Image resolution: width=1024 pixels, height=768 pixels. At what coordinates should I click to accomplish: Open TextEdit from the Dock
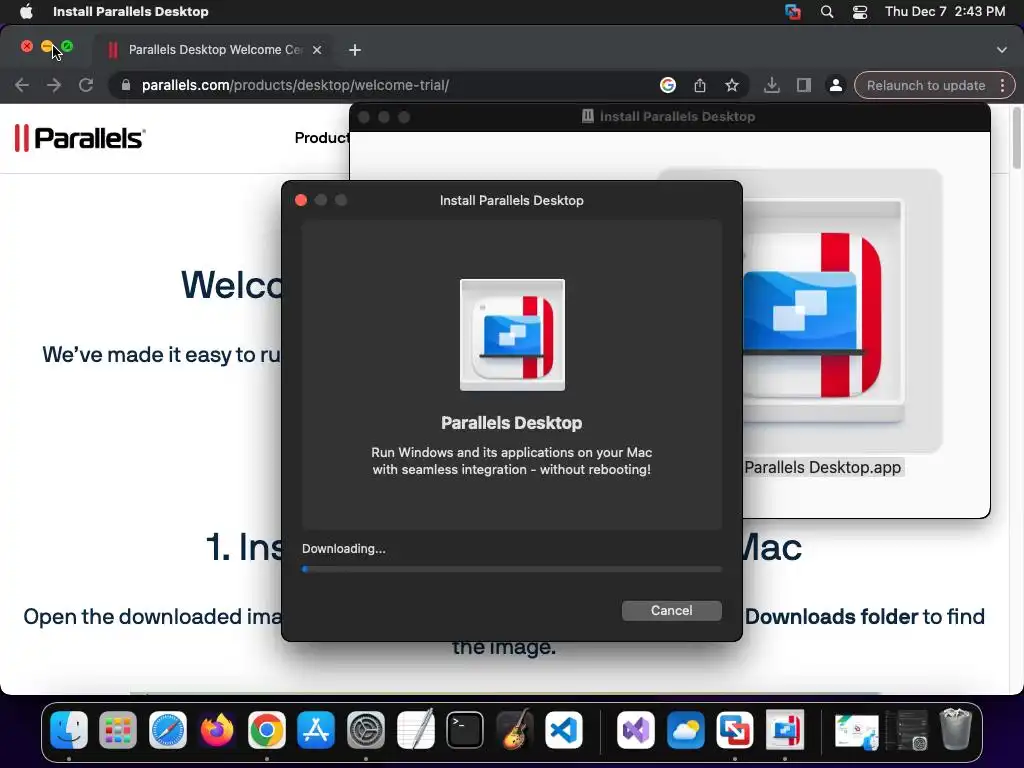(x=415, y=729)
